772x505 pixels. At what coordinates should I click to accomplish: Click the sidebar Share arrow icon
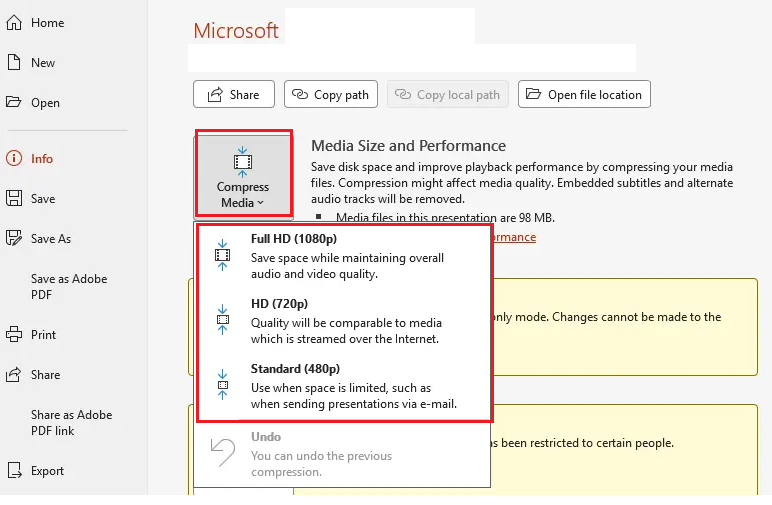(x=14, y=375)
